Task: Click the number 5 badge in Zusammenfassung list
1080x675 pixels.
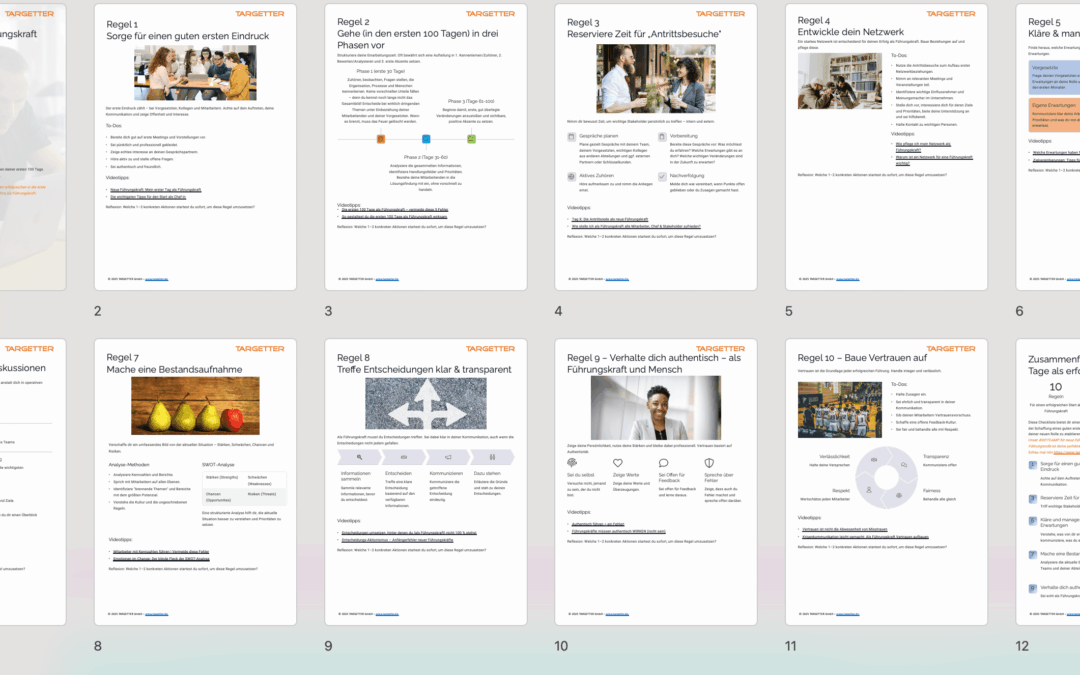Action: click(x=1032, y=521)
